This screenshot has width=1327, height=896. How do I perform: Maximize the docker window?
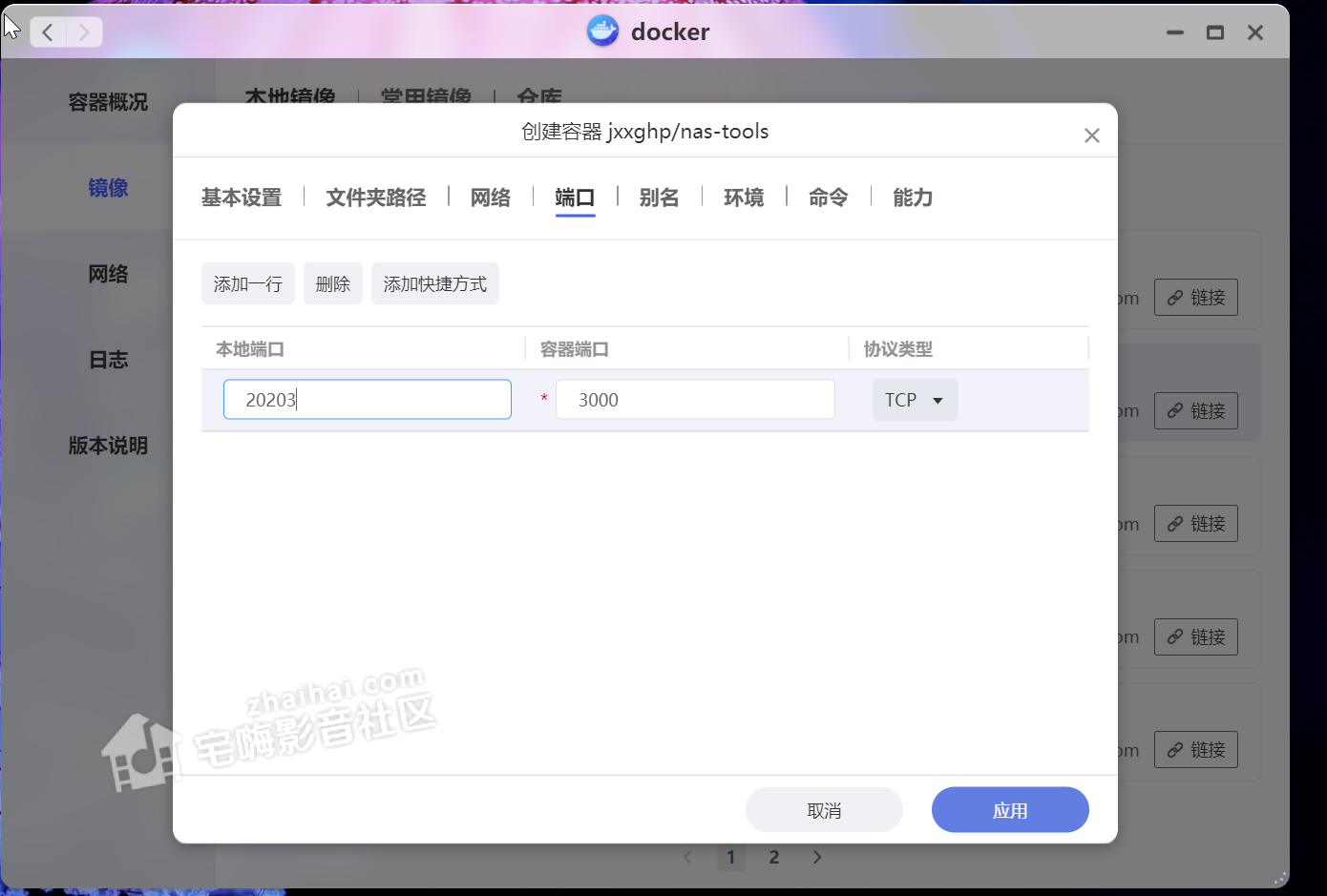click(1215, 32)
